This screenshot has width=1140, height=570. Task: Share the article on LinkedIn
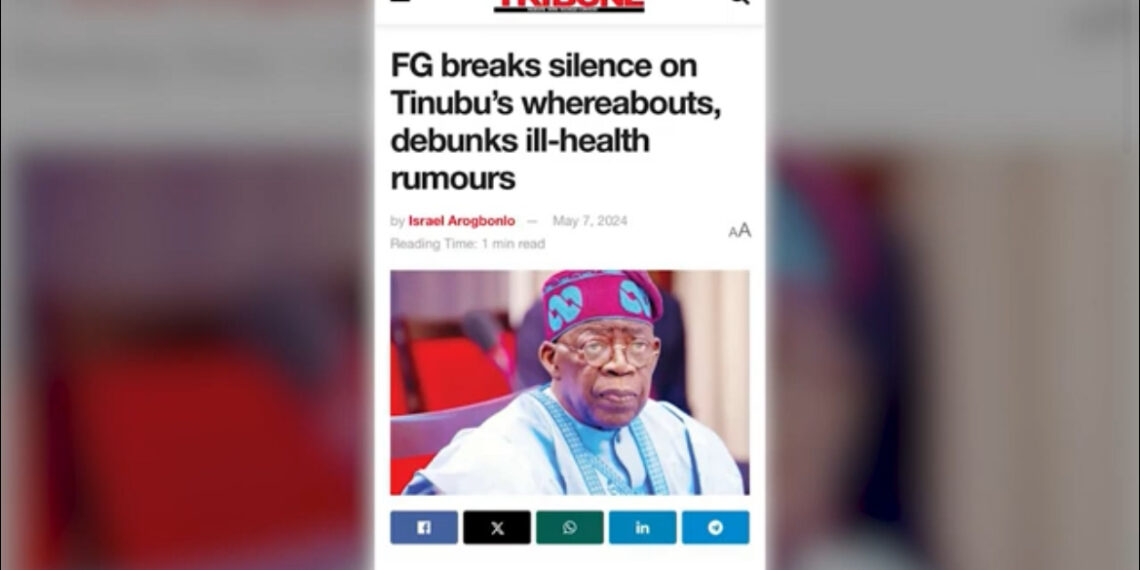[643, 528]
